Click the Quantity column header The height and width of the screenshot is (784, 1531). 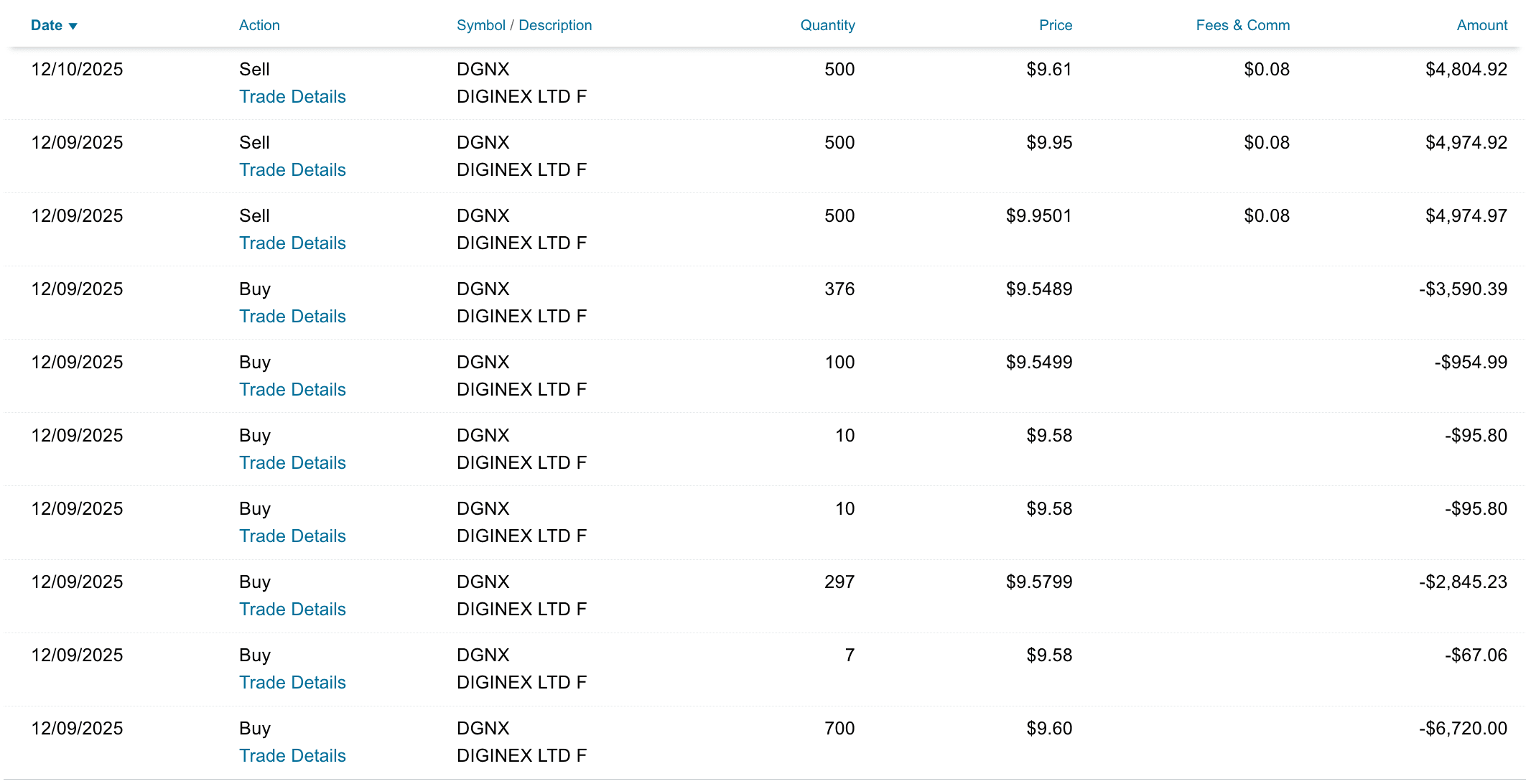tap(827, 26)
